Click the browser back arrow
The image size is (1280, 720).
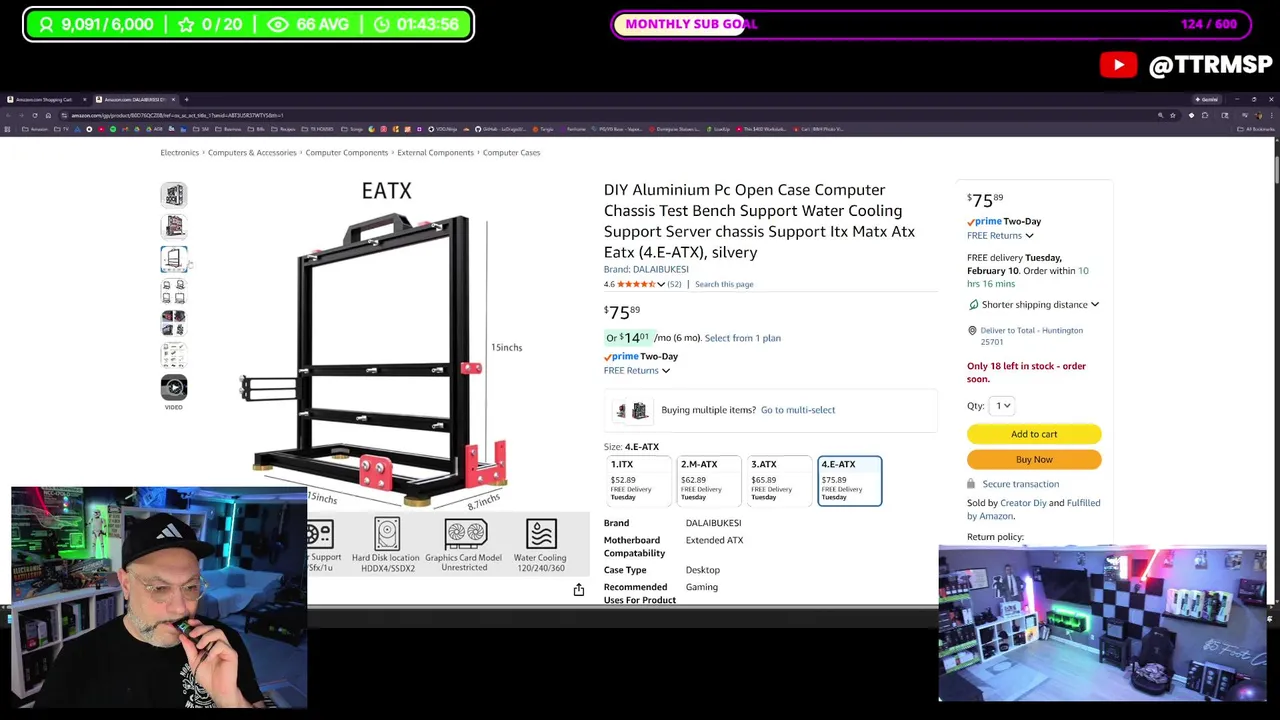8,115
